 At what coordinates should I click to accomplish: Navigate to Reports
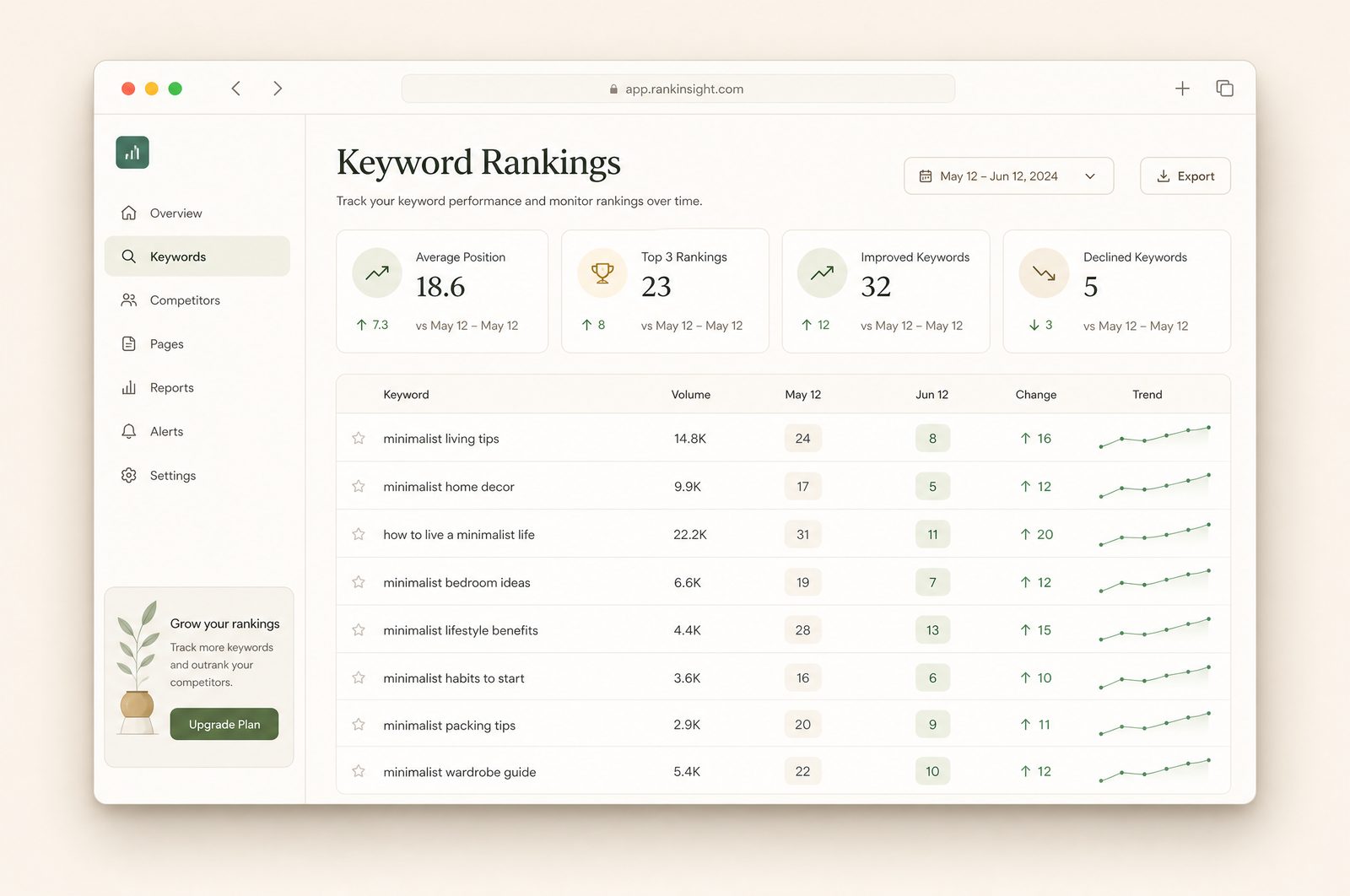(197, 387)
